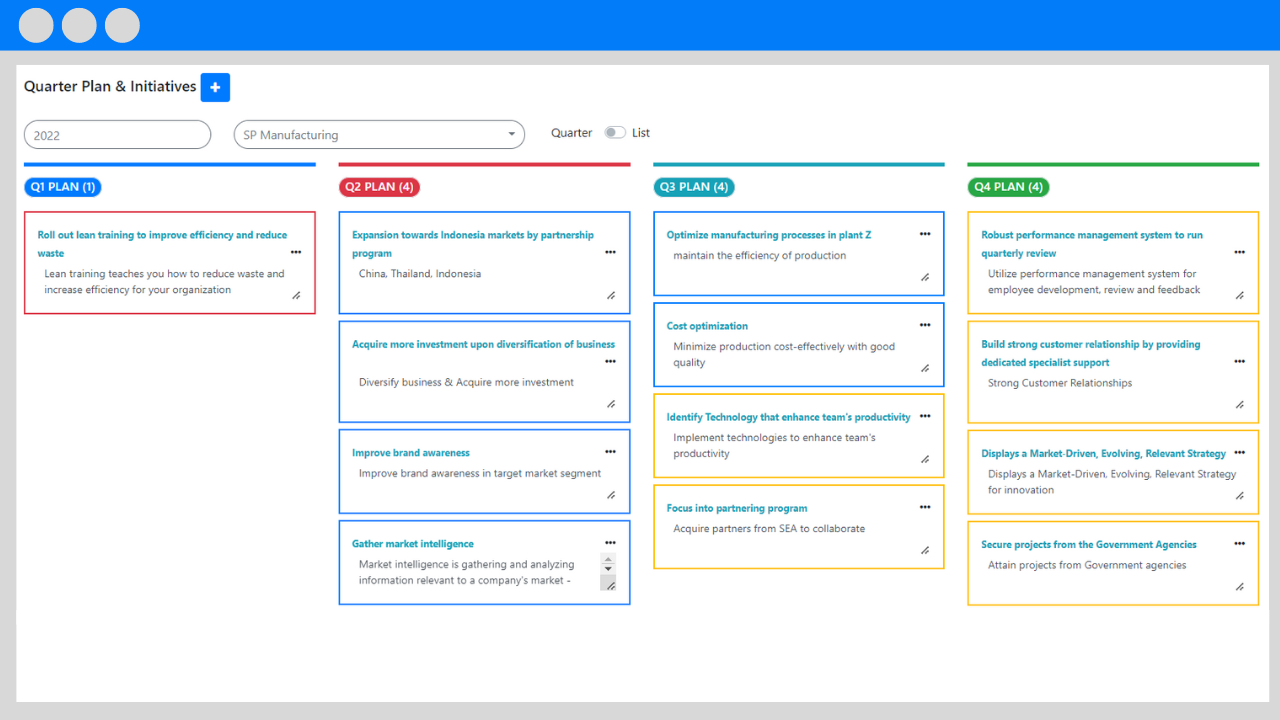Open Optimize manufacturing processes in plant Z title

(x=769, y=235)
